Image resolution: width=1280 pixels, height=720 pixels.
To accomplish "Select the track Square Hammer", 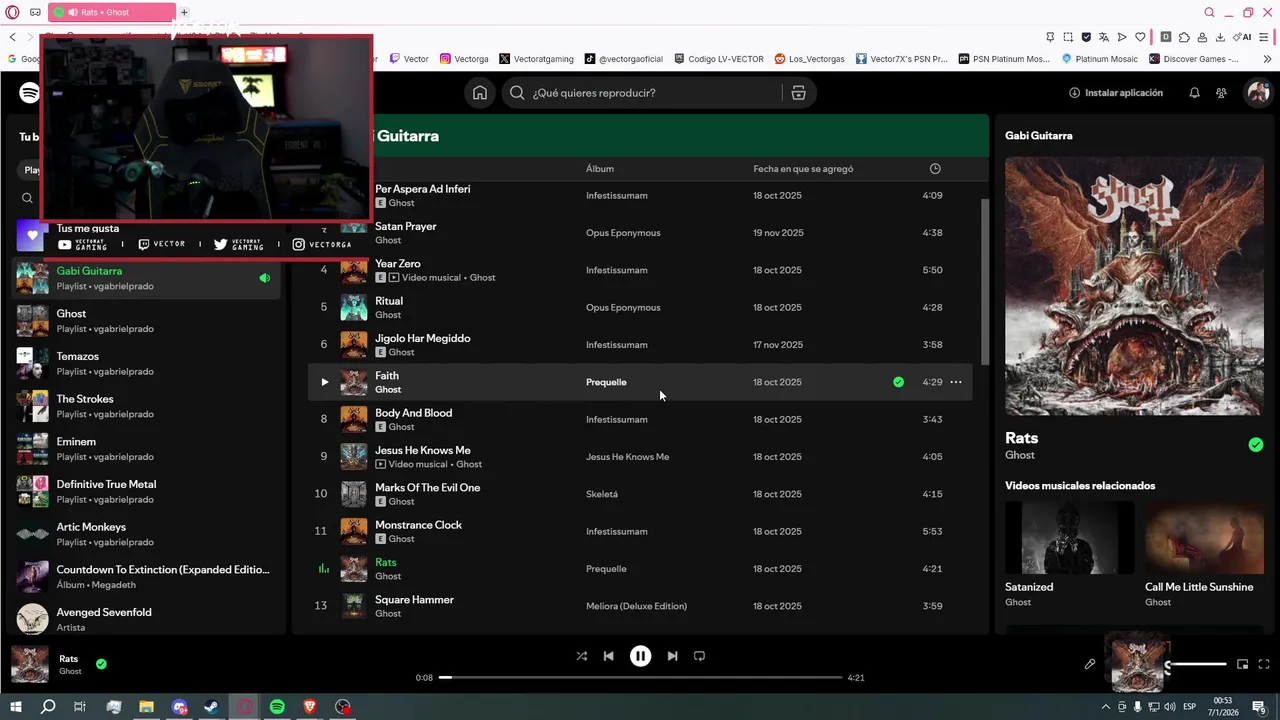I will [x=414, y=600].
